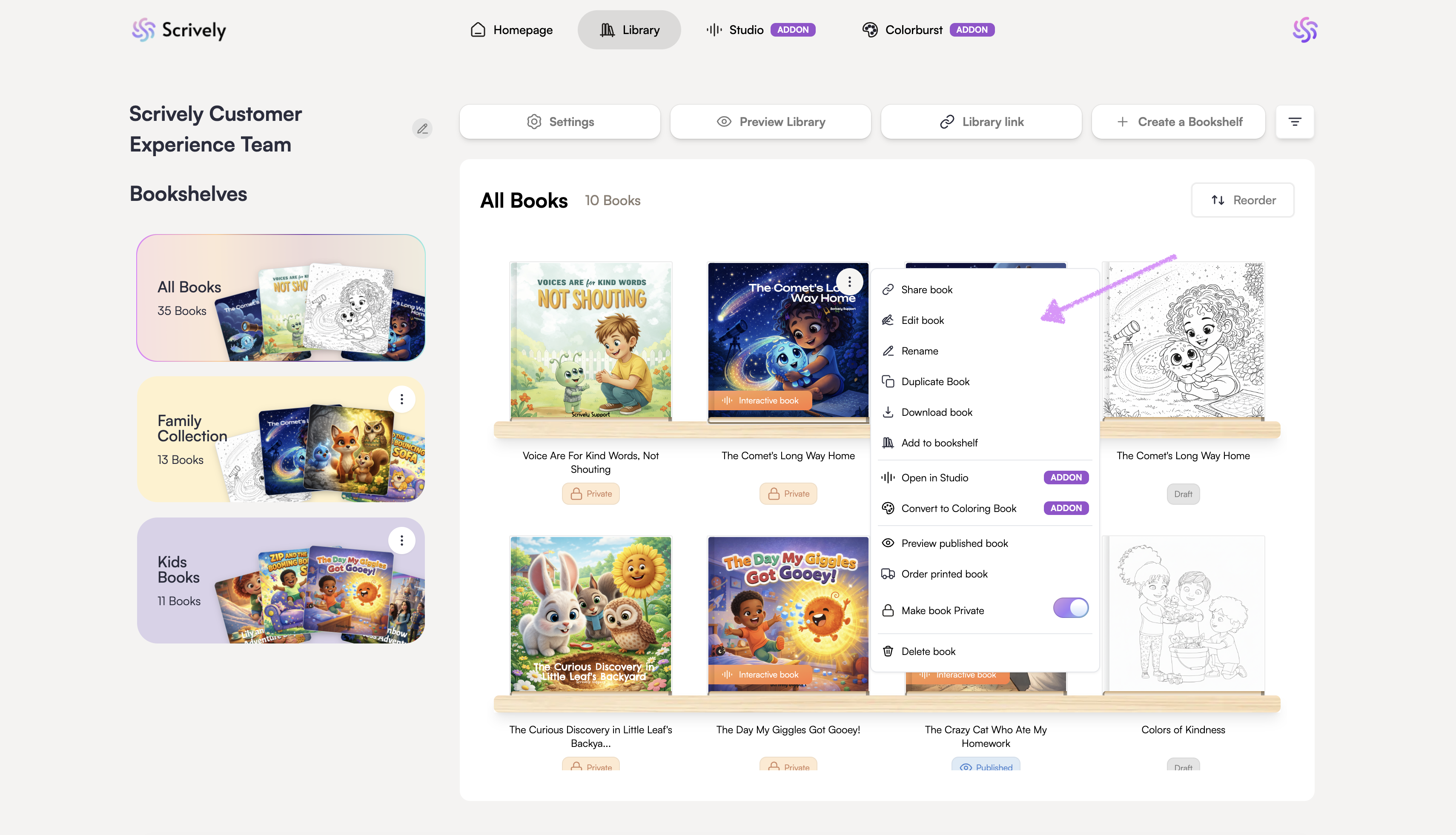Viewport: 1456px width, 835px height.
Task: Select Delete book in the context menu
Action: 928,651
